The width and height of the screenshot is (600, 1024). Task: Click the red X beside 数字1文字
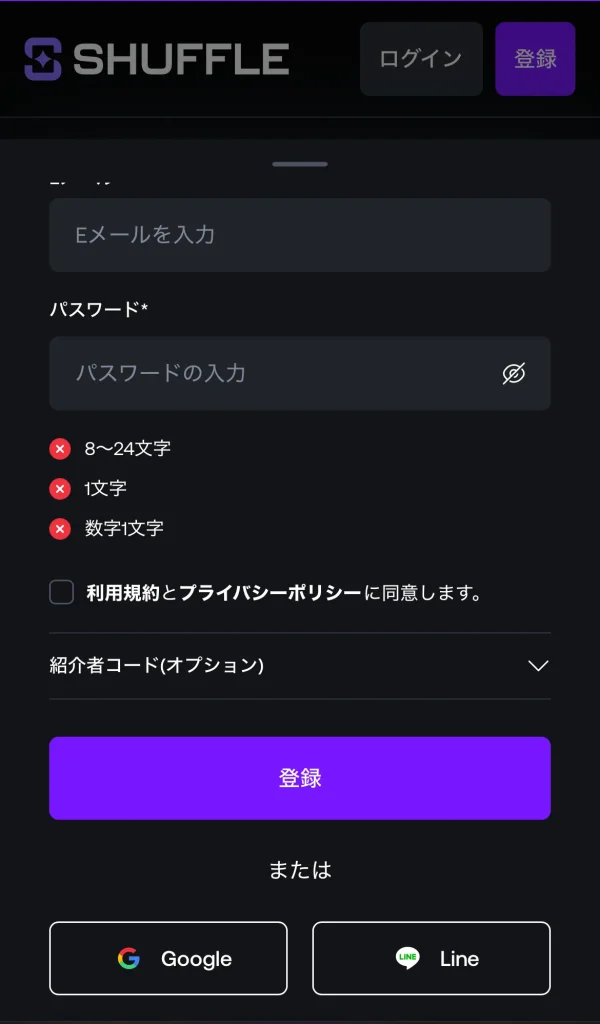60,529
